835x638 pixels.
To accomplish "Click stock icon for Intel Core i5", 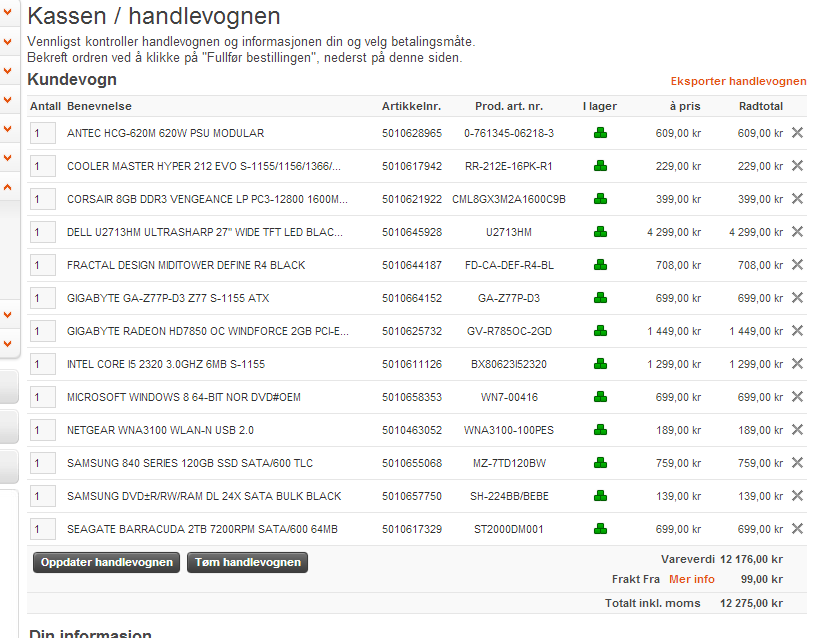I will click(600, 364).
